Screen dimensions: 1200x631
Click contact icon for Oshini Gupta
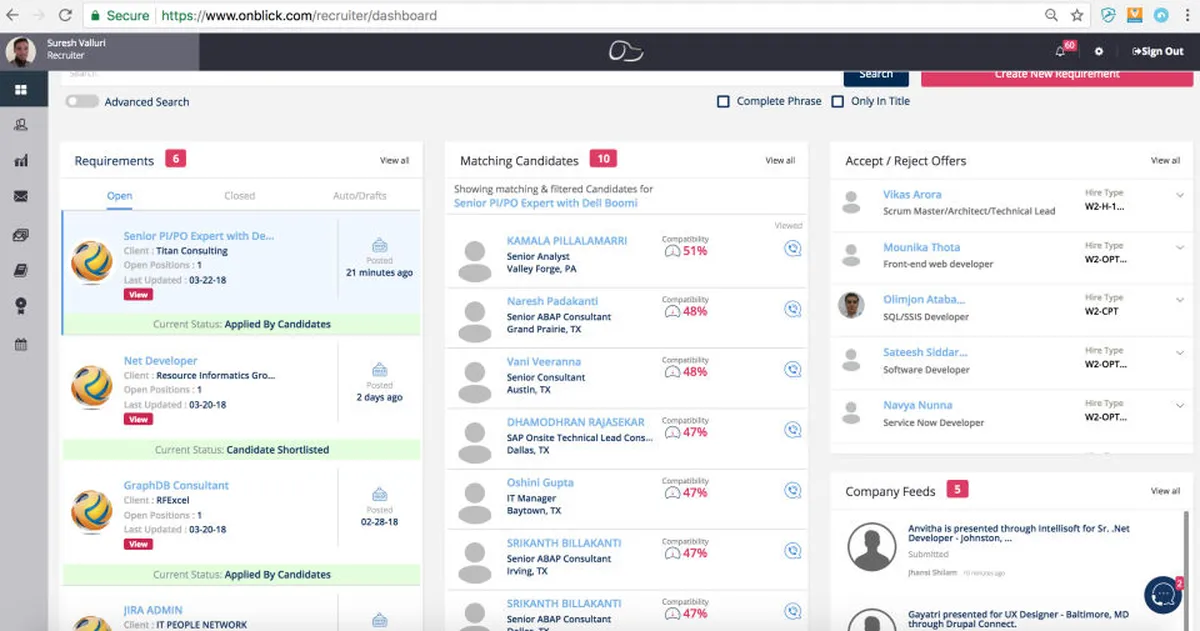tap(793, 491)
